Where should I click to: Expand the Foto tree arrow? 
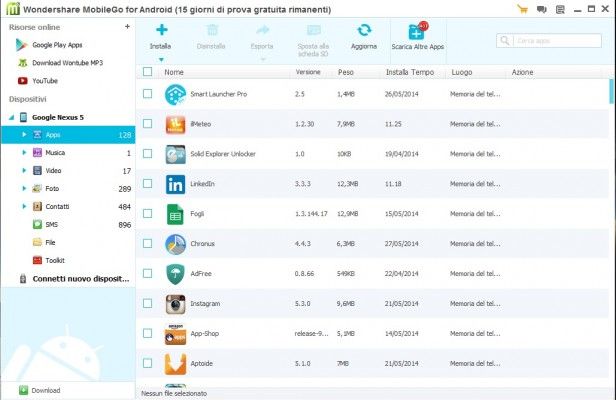[24, 189]
